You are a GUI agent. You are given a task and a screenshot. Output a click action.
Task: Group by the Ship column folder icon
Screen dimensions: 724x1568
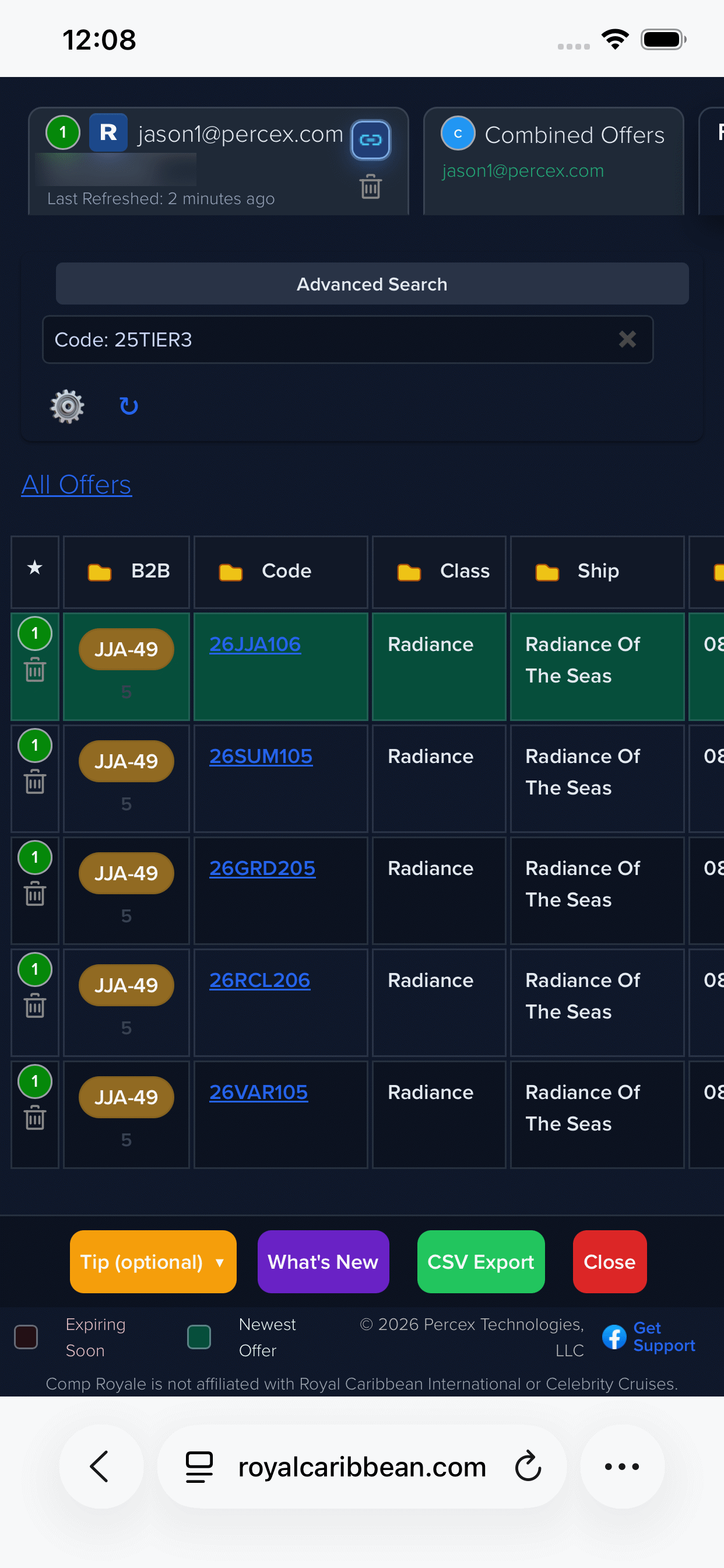click(547, 572)
